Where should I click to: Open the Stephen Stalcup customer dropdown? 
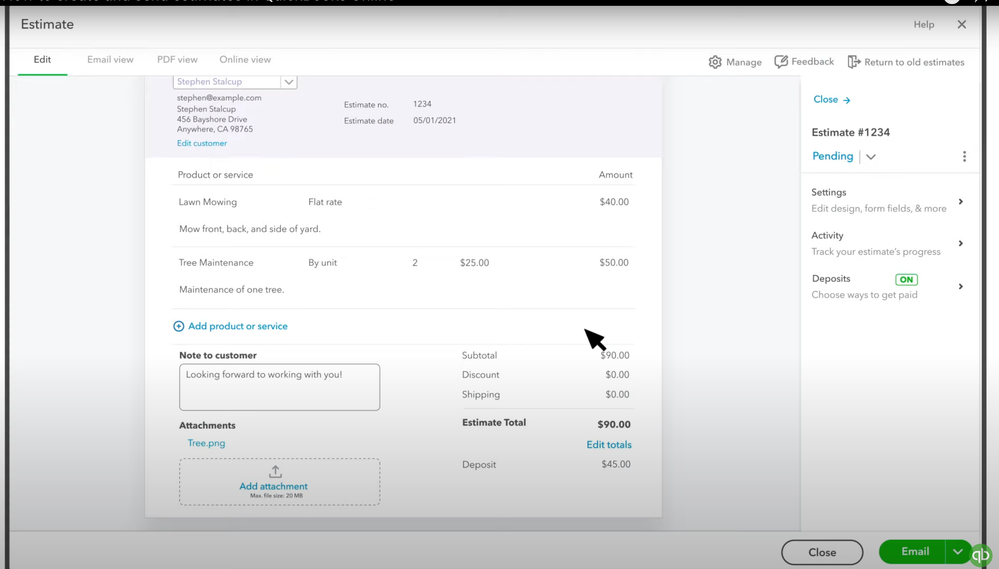289,82
